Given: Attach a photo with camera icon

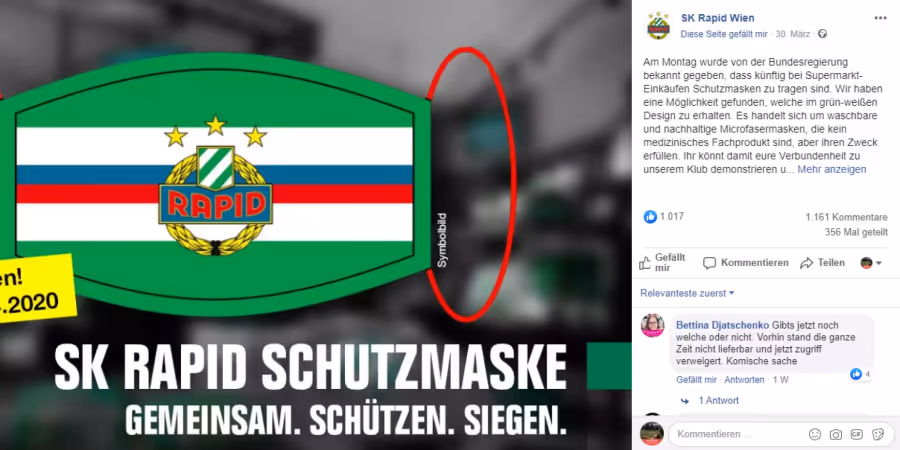Looking at the screenshot, I should click(x=836, y=434).
